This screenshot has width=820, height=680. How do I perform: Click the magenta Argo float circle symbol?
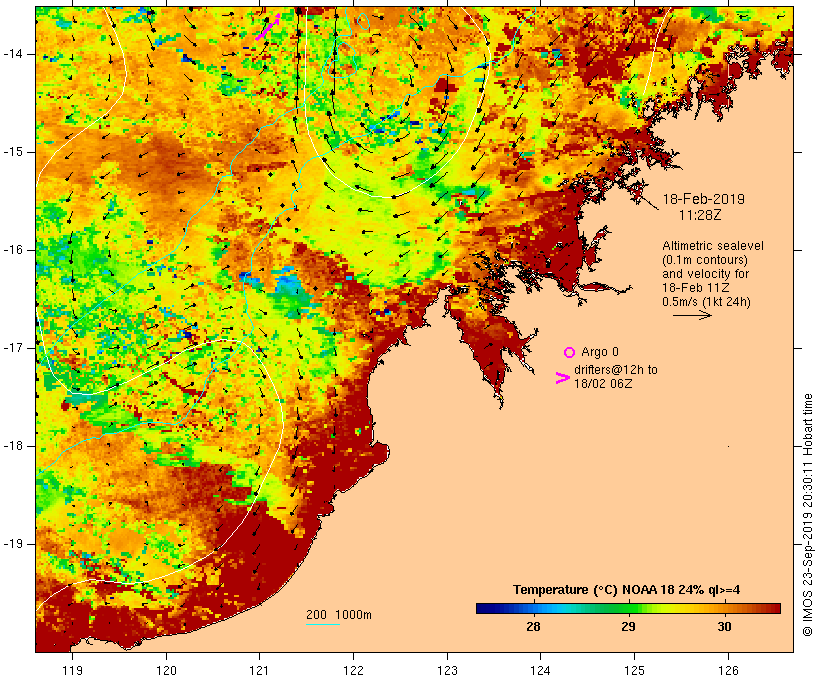pyautogui.click(x=569, y=353)
